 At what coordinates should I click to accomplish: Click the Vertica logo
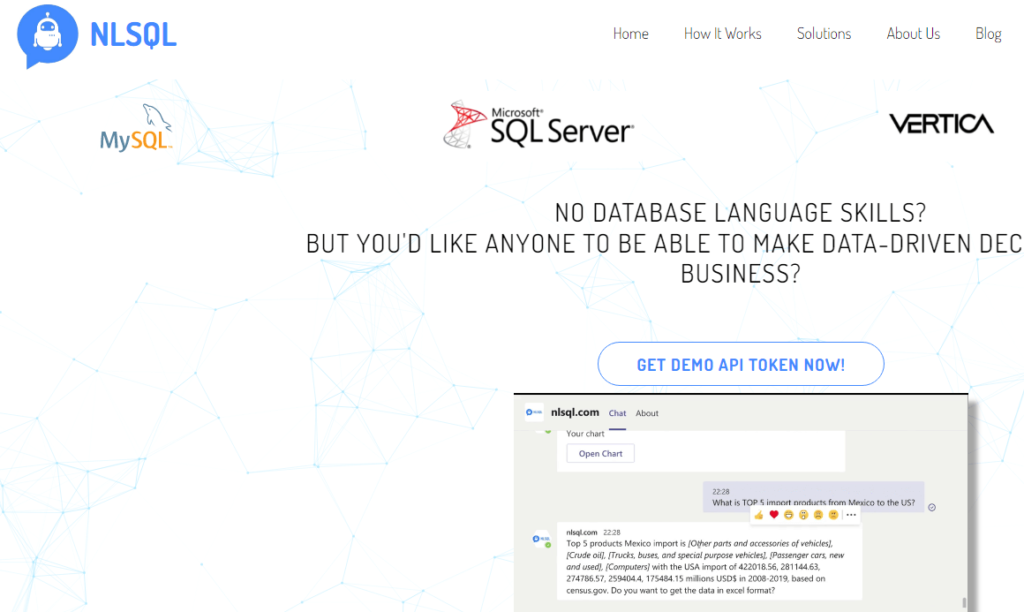pyautogui.click(x=941, y=123)
